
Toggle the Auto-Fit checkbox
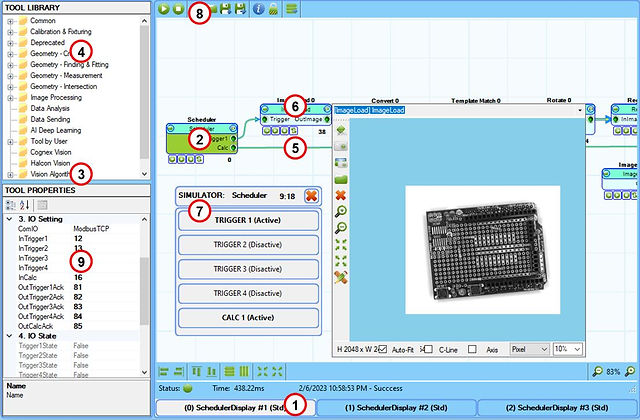pos(382,349)
